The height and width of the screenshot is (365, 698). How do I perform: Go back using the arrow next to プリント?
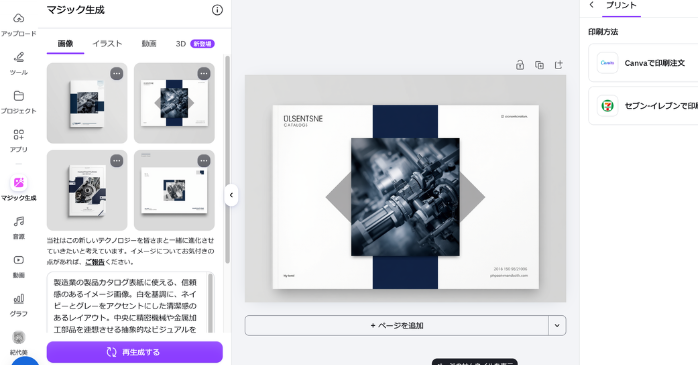pyautogui.click(x=592, y=5)
